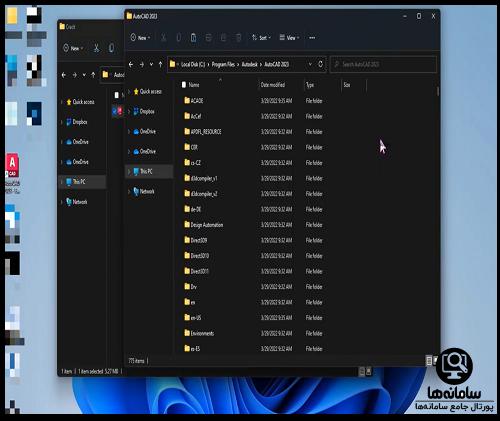Click Local Disk (C:) in the address bar
This screenshot has width=500, height=421.
pyautogui.click(x=193, y=64)
